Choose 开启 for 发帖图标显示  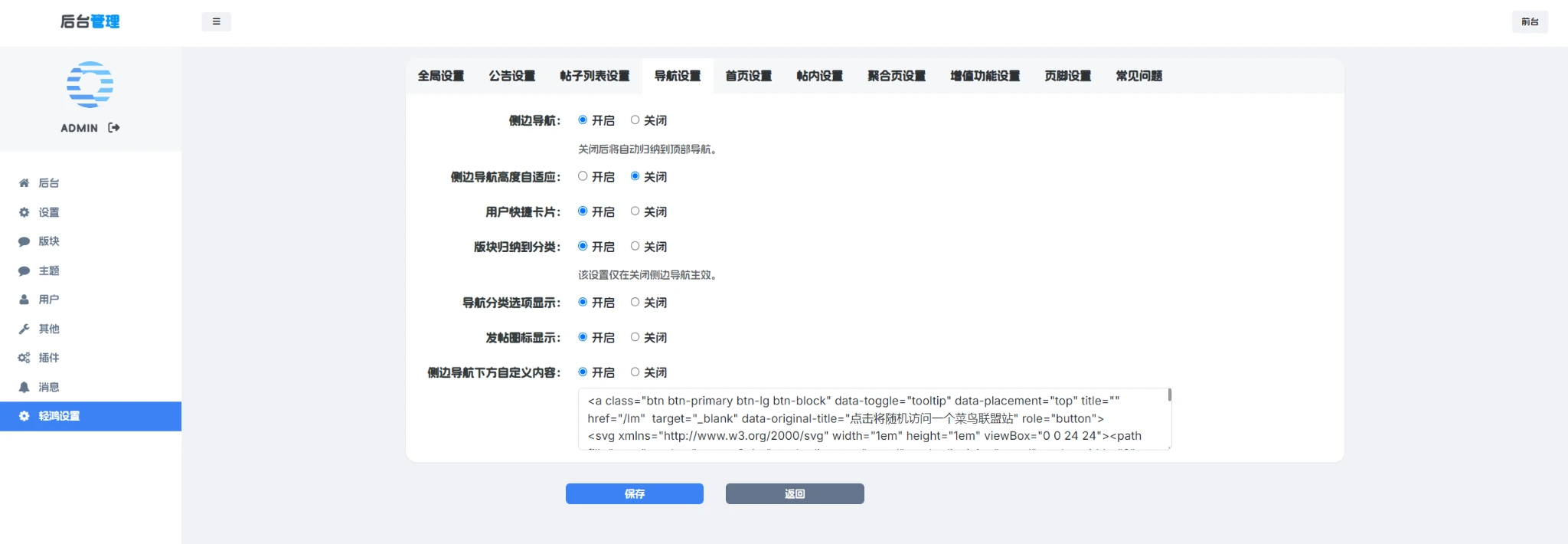pyautogui.click(x=583, y=337)
